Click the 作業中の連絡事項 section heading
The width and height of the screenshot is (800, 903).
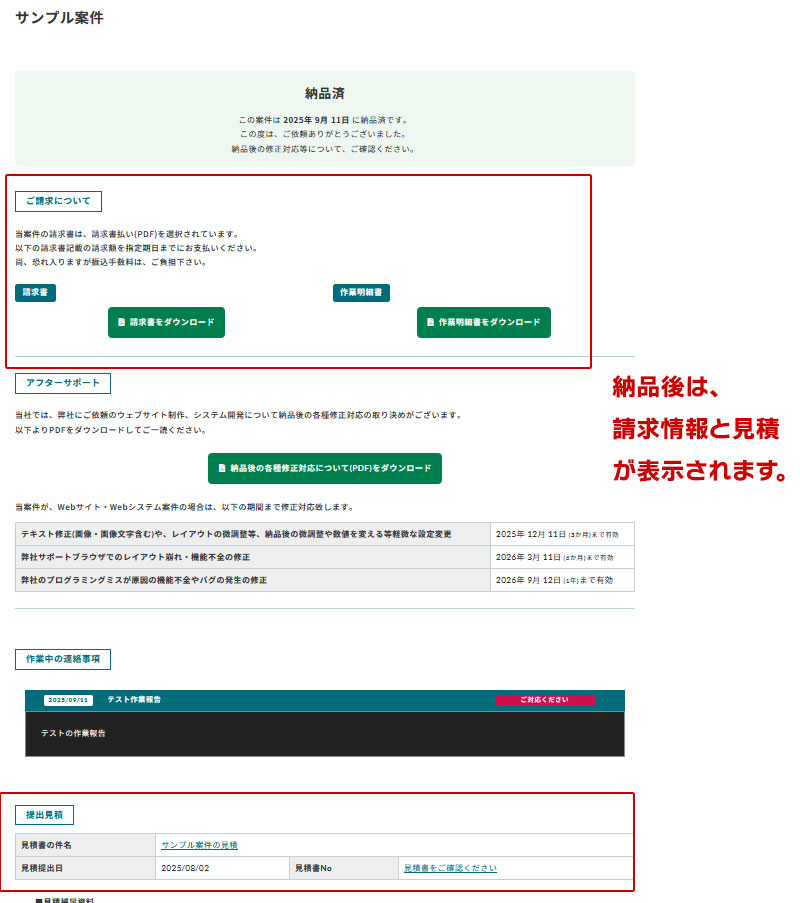[62, 659]
